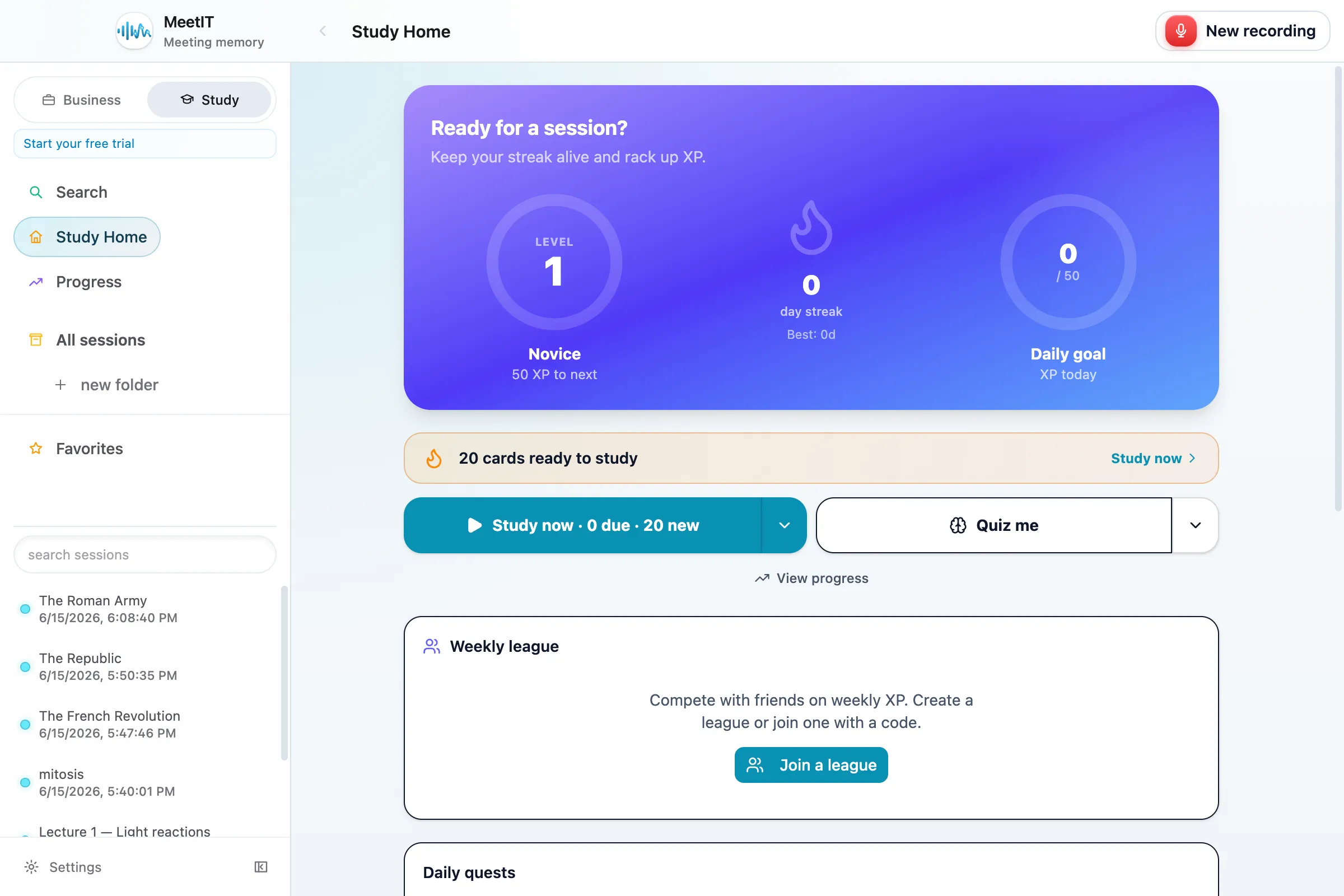Click the Daily goal 0/50 progress ring
This screenshot has width=1344, height=896.
click(x=1068, y=262)
